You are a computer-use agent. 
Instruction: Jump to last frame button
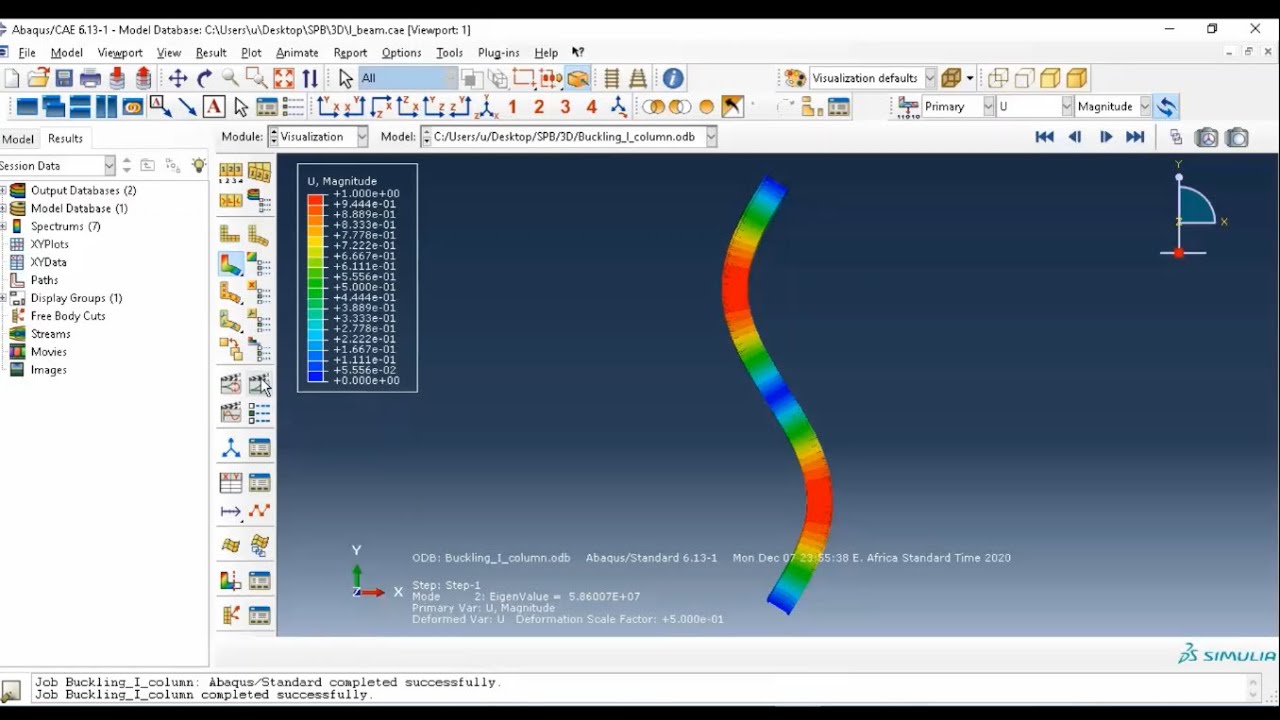click(1136, 137)
